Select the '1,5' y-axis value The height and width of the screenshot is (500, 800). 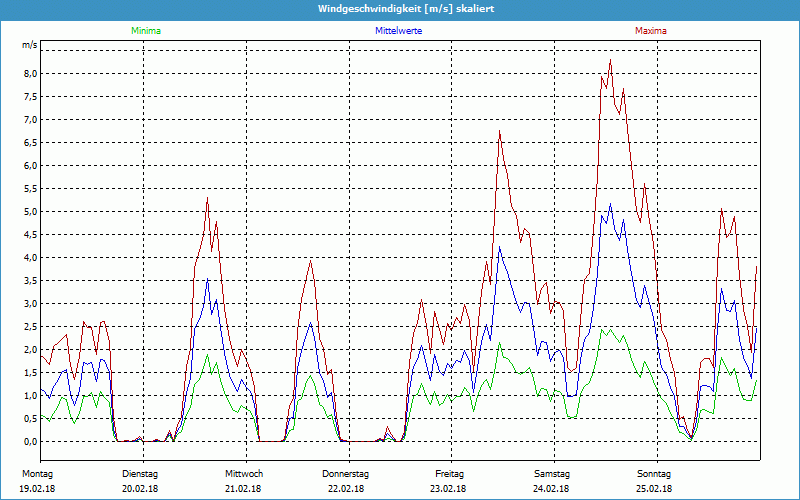tap(30, 372)
